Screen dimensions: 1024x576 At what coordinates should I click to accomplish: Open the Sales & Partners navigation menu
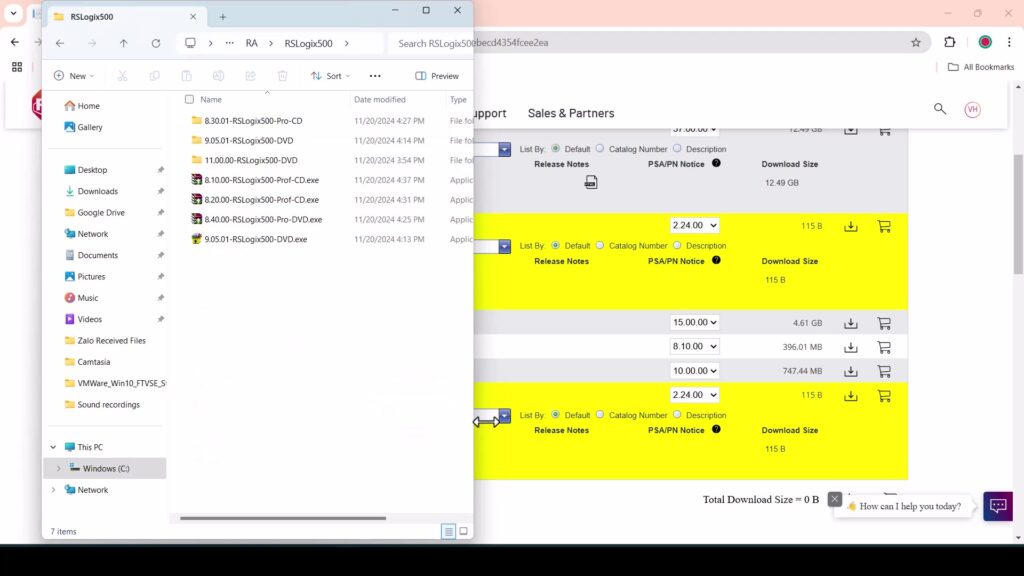pyautogui.click(x=570, y=113)
